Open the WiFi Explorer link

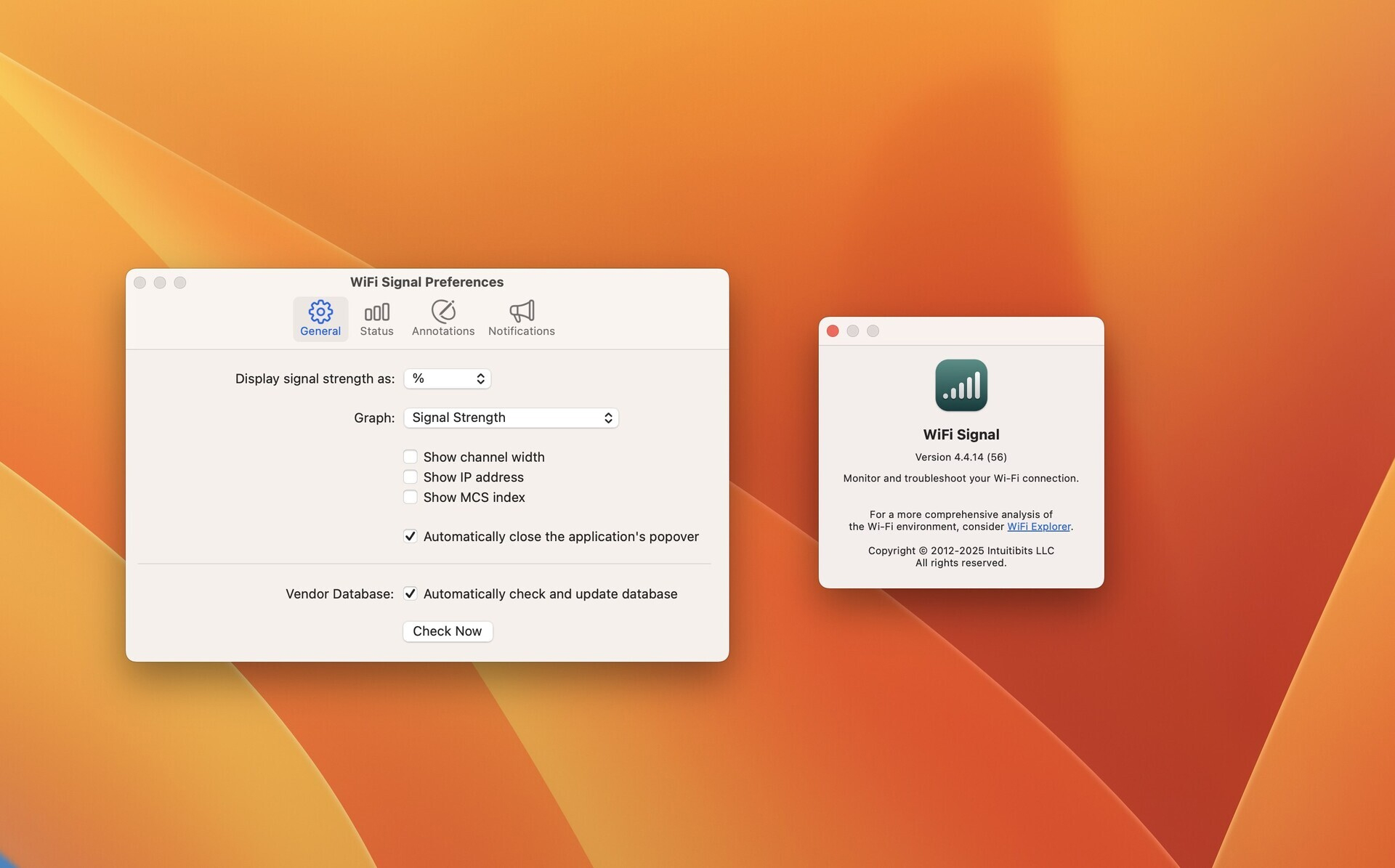1038,527
